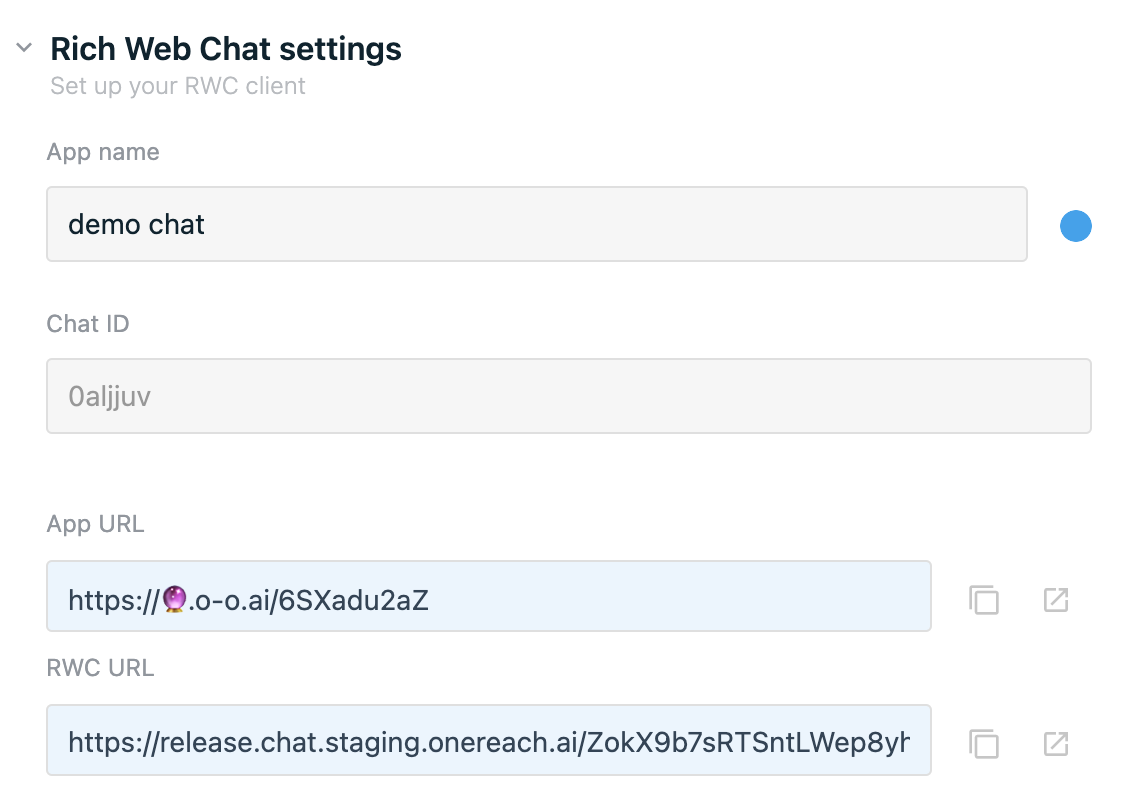Click the 'demo chat' text
Image resolution: width=1148 pixels, height=800 pixels.
(x=136, y=224)
